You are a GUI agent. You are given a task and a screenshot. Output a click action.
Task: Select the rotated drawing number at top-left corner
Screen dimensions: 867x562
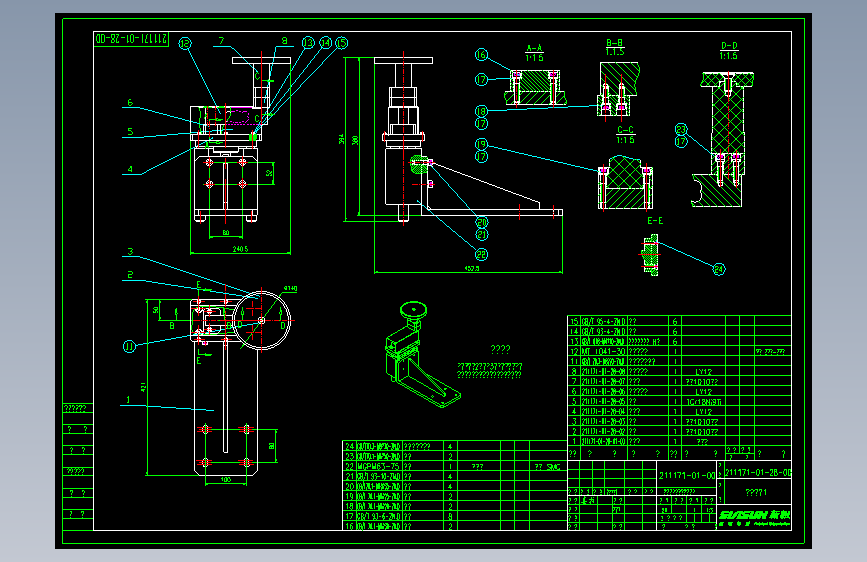tap(132, 39)
